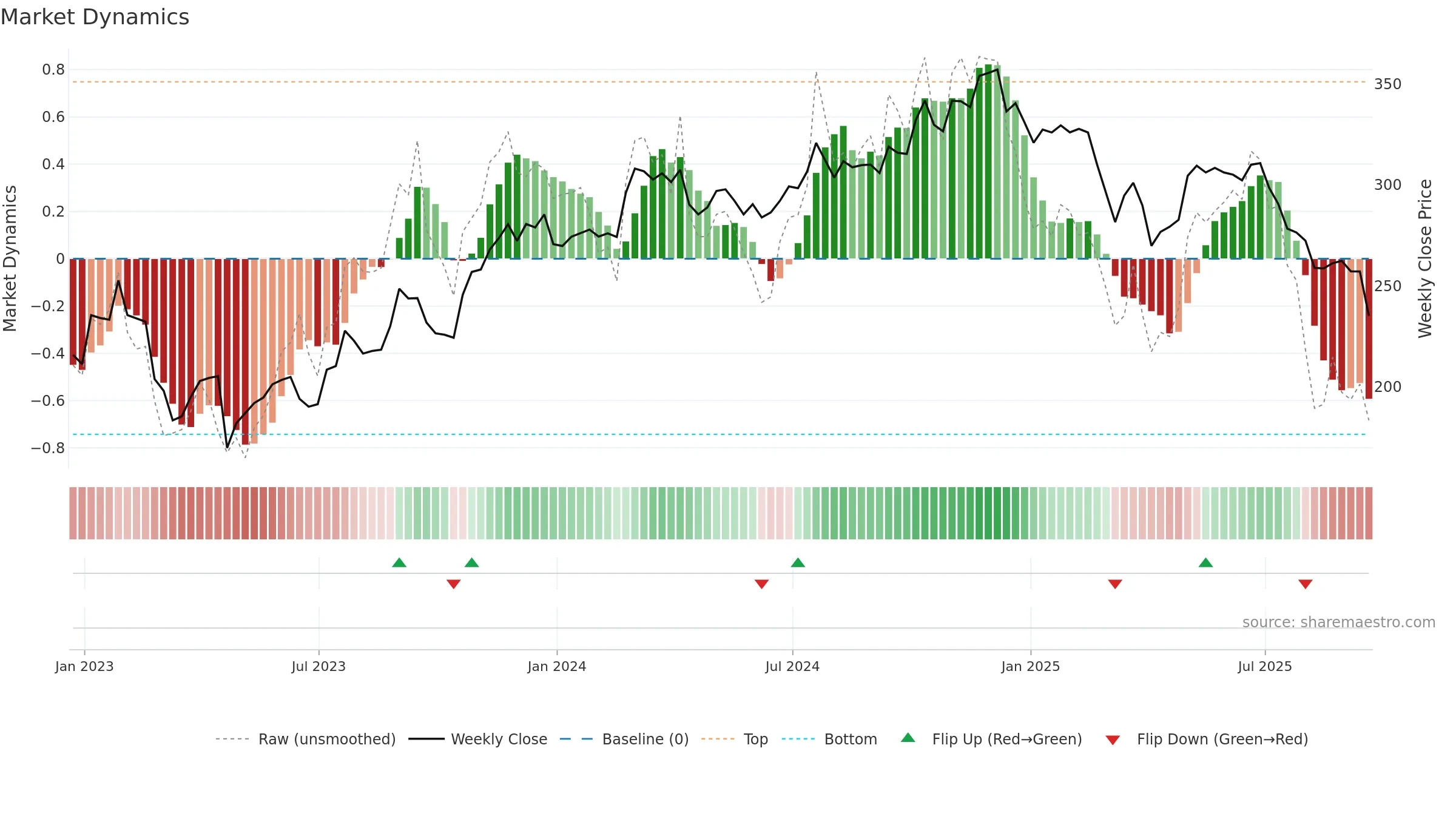The image size is (1456, 819).
Task: Toggle the Baseline (0) legend entry
Action: (x=624, y=739)
